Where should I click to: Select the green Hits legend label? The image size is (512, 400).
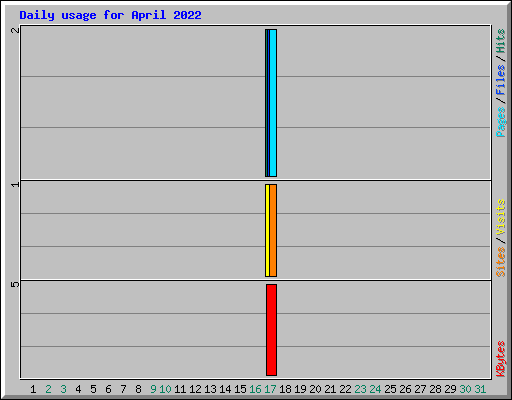pos(501,41)
